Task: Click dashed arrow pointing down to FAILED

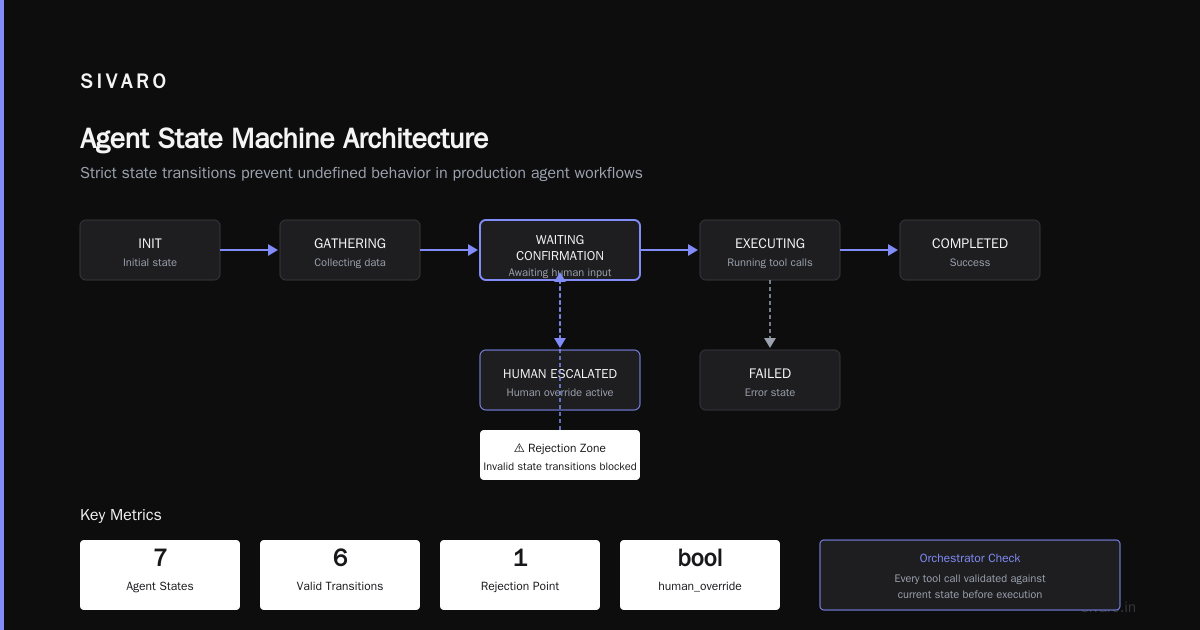Action: [770, 314]
